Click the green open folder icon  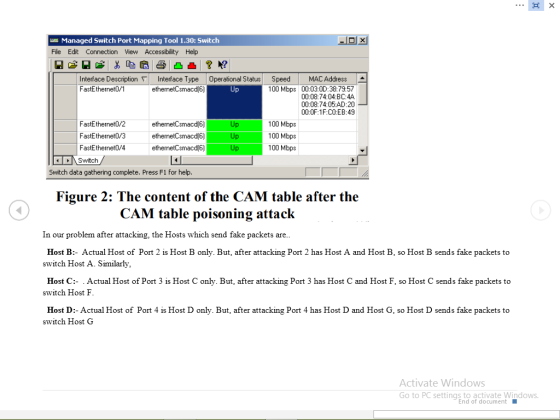pyautogui.click(x=100, y=65)
